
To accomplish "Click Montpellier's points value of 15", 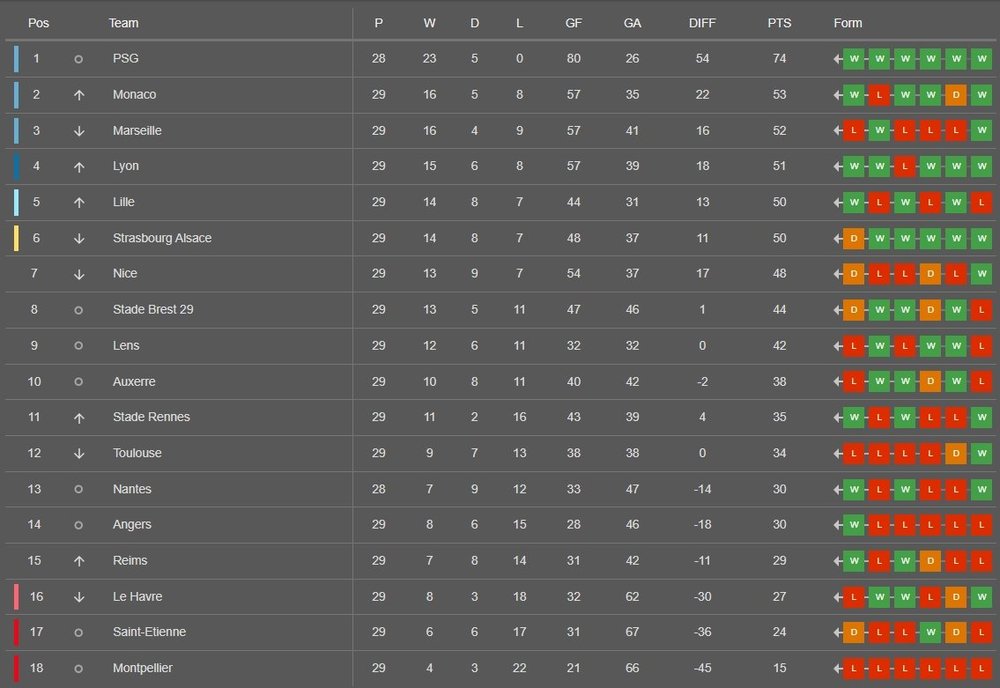I will 779,668.
